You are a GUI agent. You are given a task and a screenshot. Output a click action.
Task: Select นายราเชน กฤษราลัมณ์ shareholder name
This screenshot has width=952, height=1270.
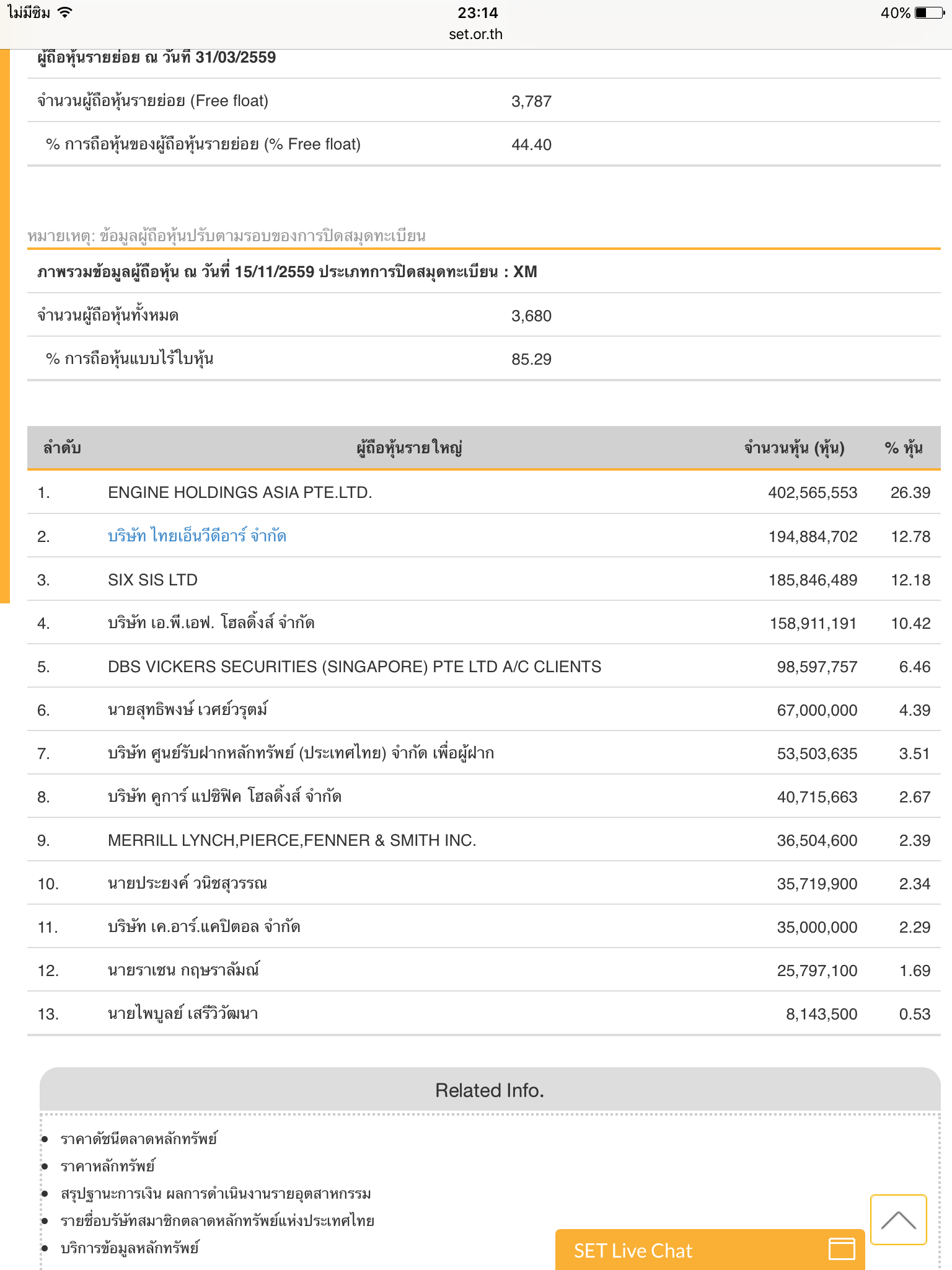click(x=183, y=970)
